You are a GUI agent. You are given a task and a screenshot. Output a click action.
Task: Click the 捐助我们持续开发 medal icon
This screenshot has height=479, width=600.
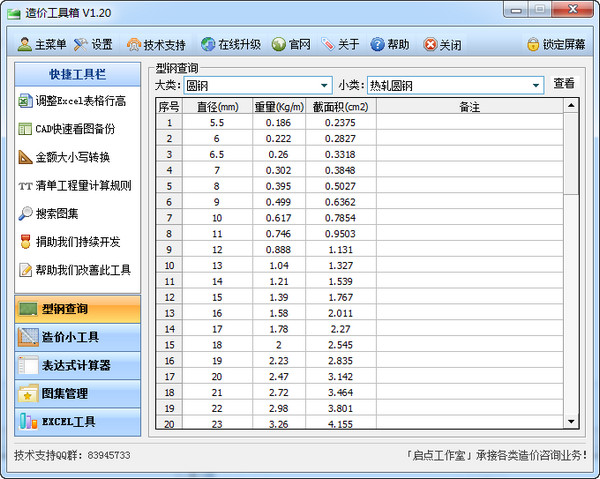25,242
